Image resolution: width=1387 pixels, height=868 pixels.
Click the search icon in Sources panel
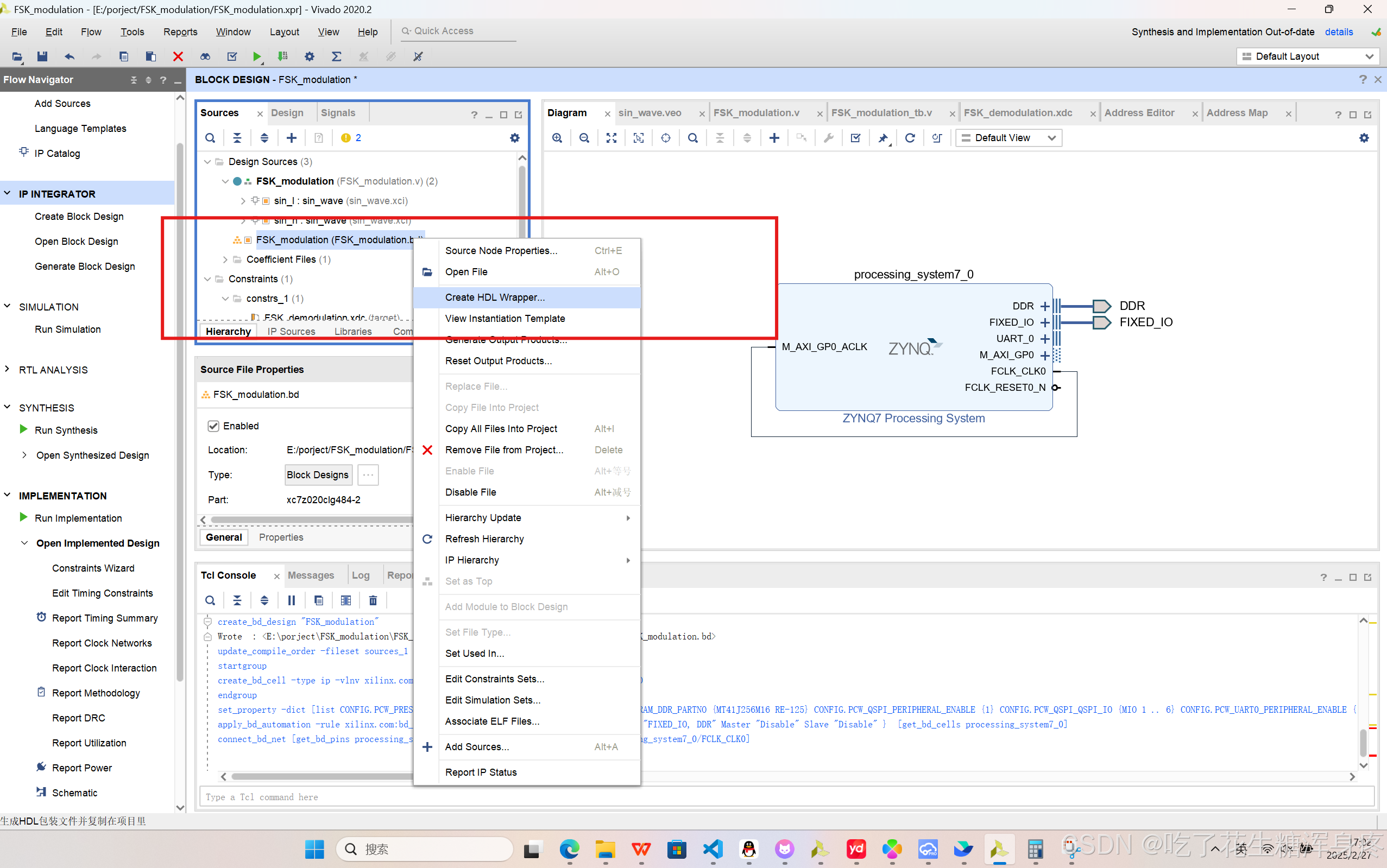pyautogui.click(x=210, y=138)
